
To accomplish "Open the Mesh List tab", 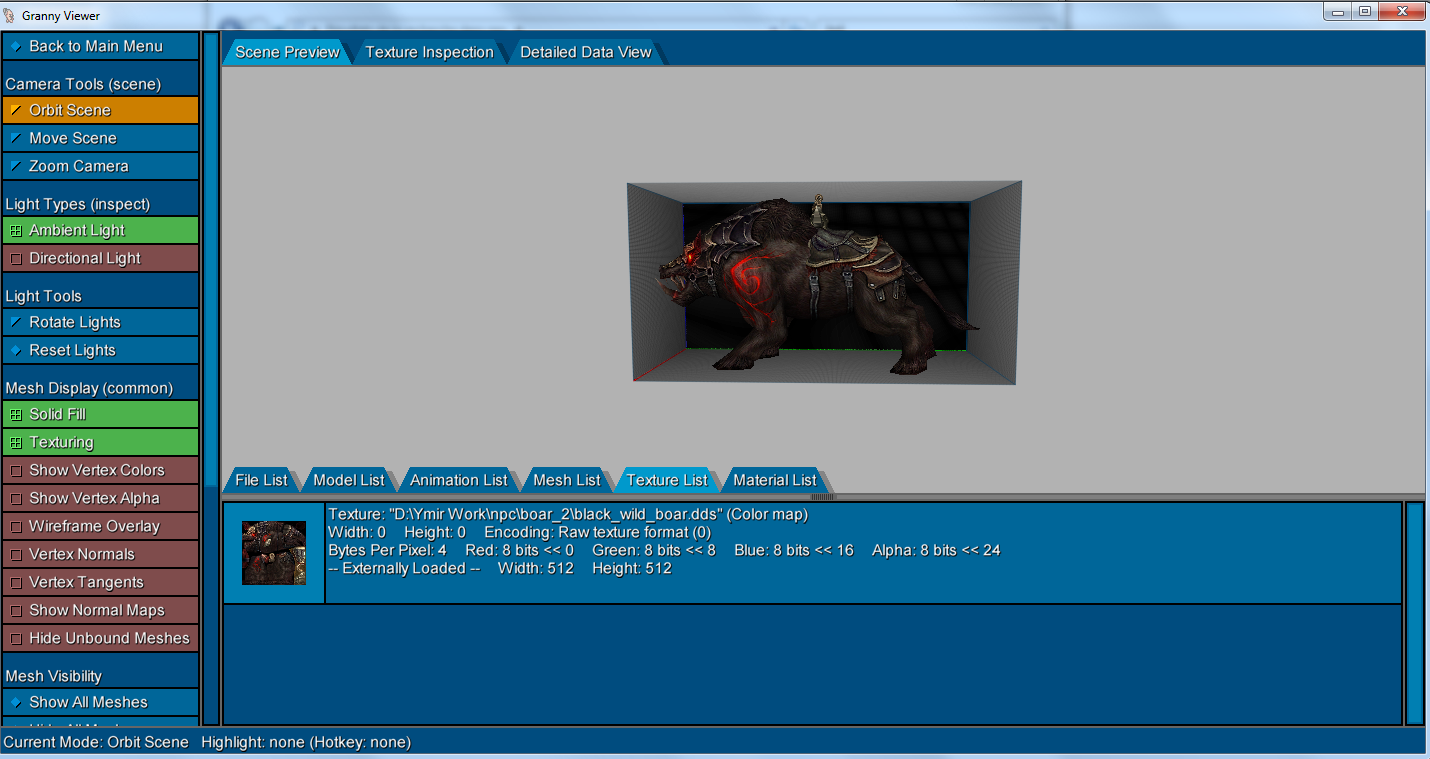I will pyautogui.click(x=567, y=480).
